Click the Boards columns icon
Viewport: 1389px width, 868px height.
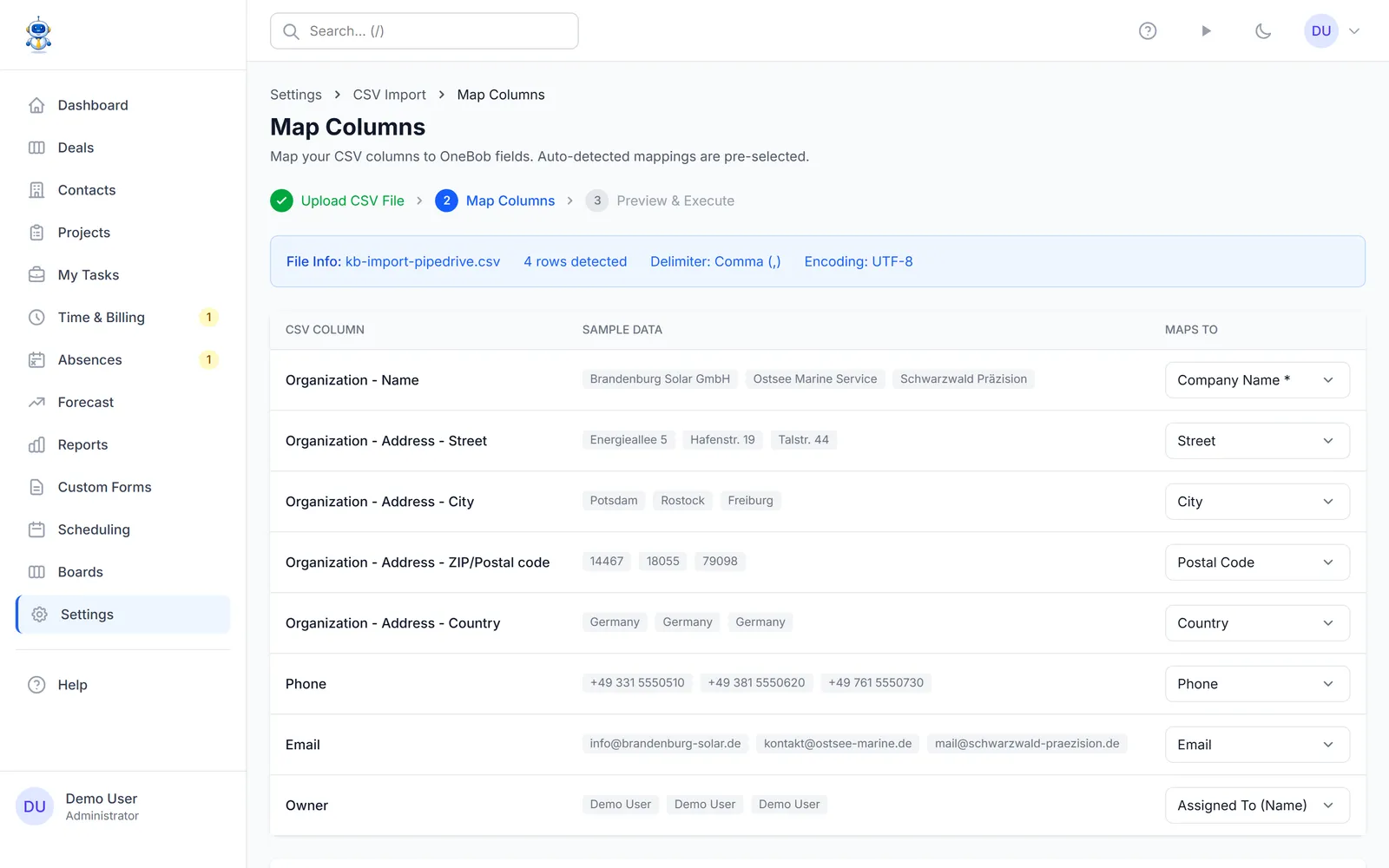tap(36, 573)
